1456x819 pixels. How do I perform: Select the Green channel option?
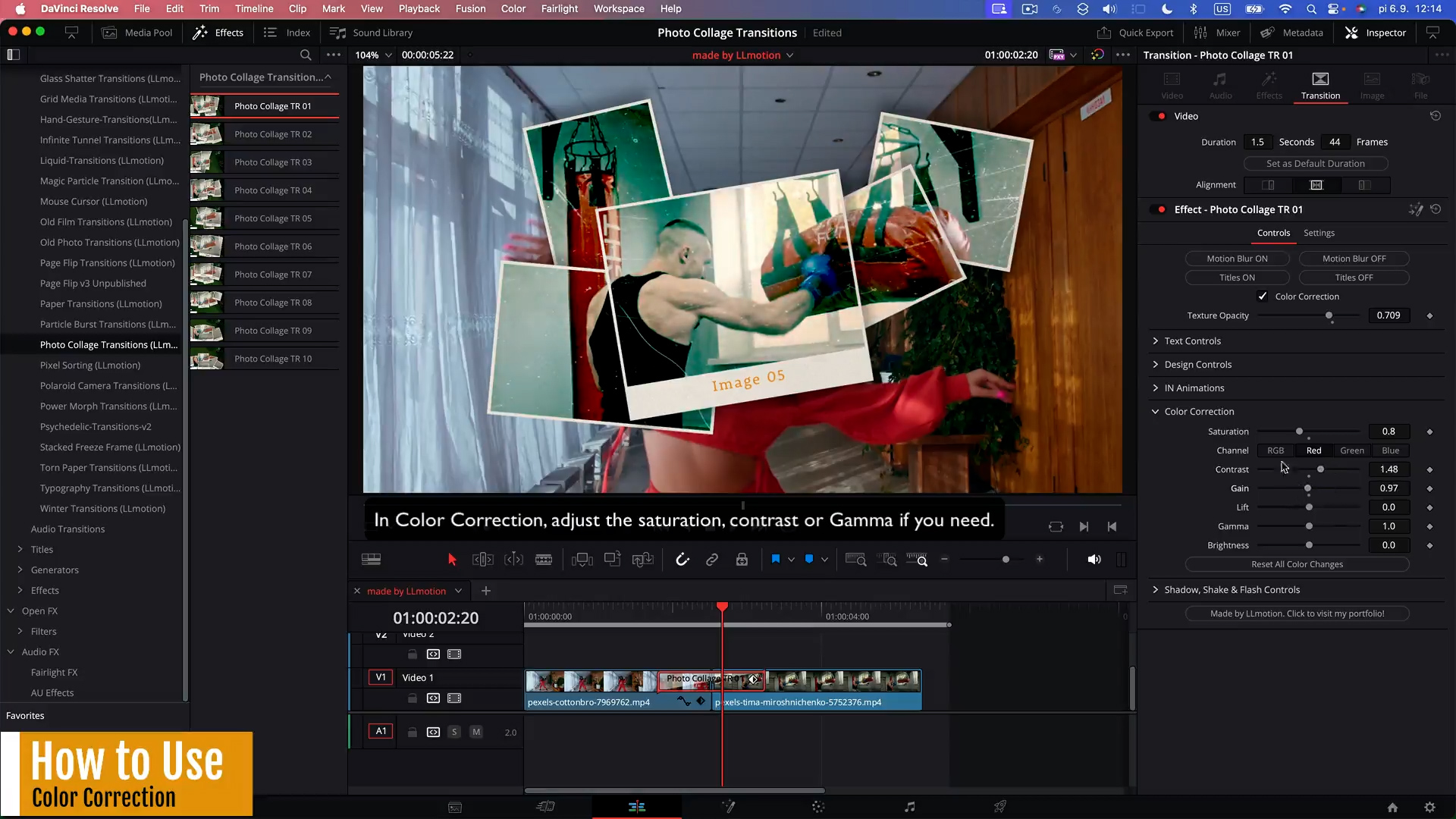tap(1351, 450)
